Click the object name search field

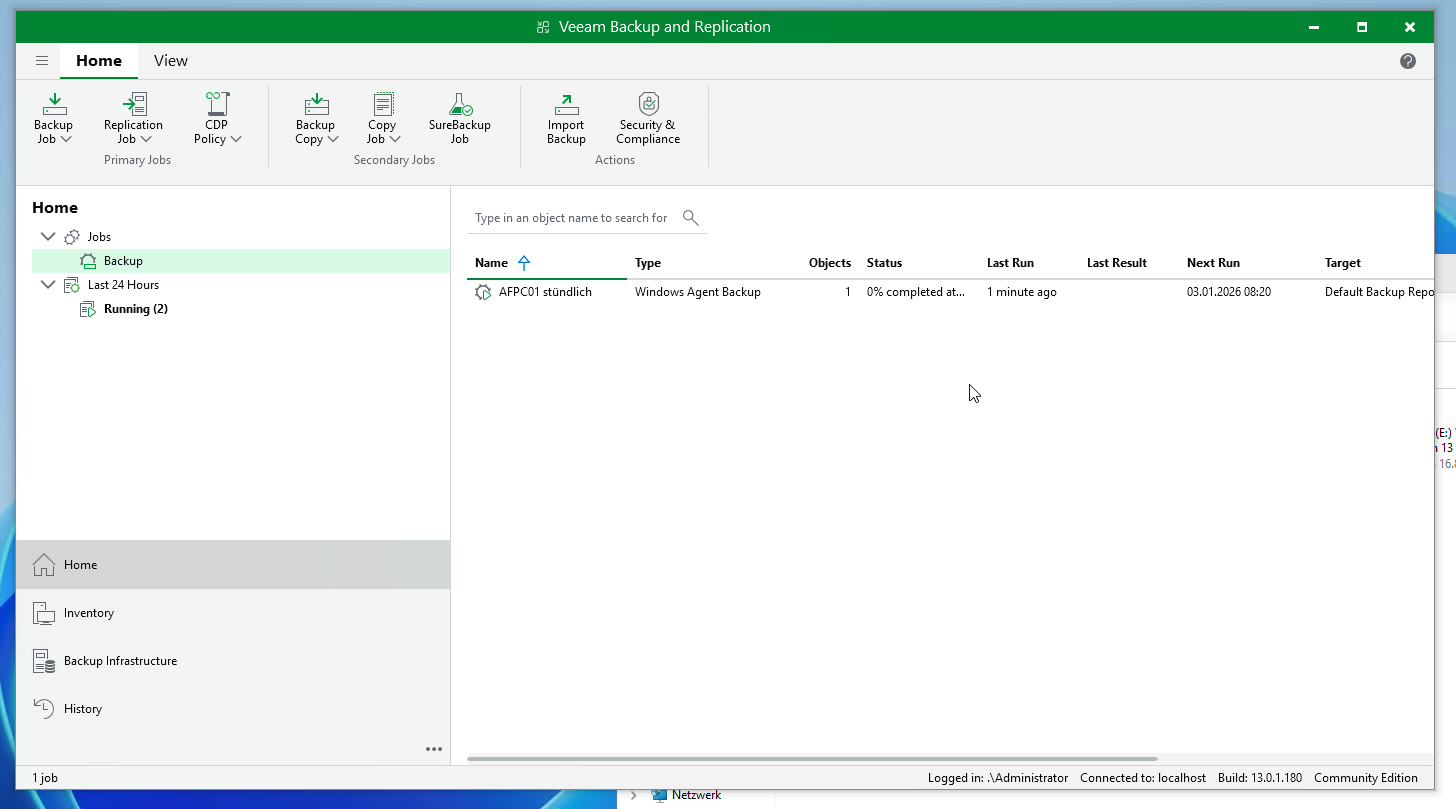tap(571, 218)
